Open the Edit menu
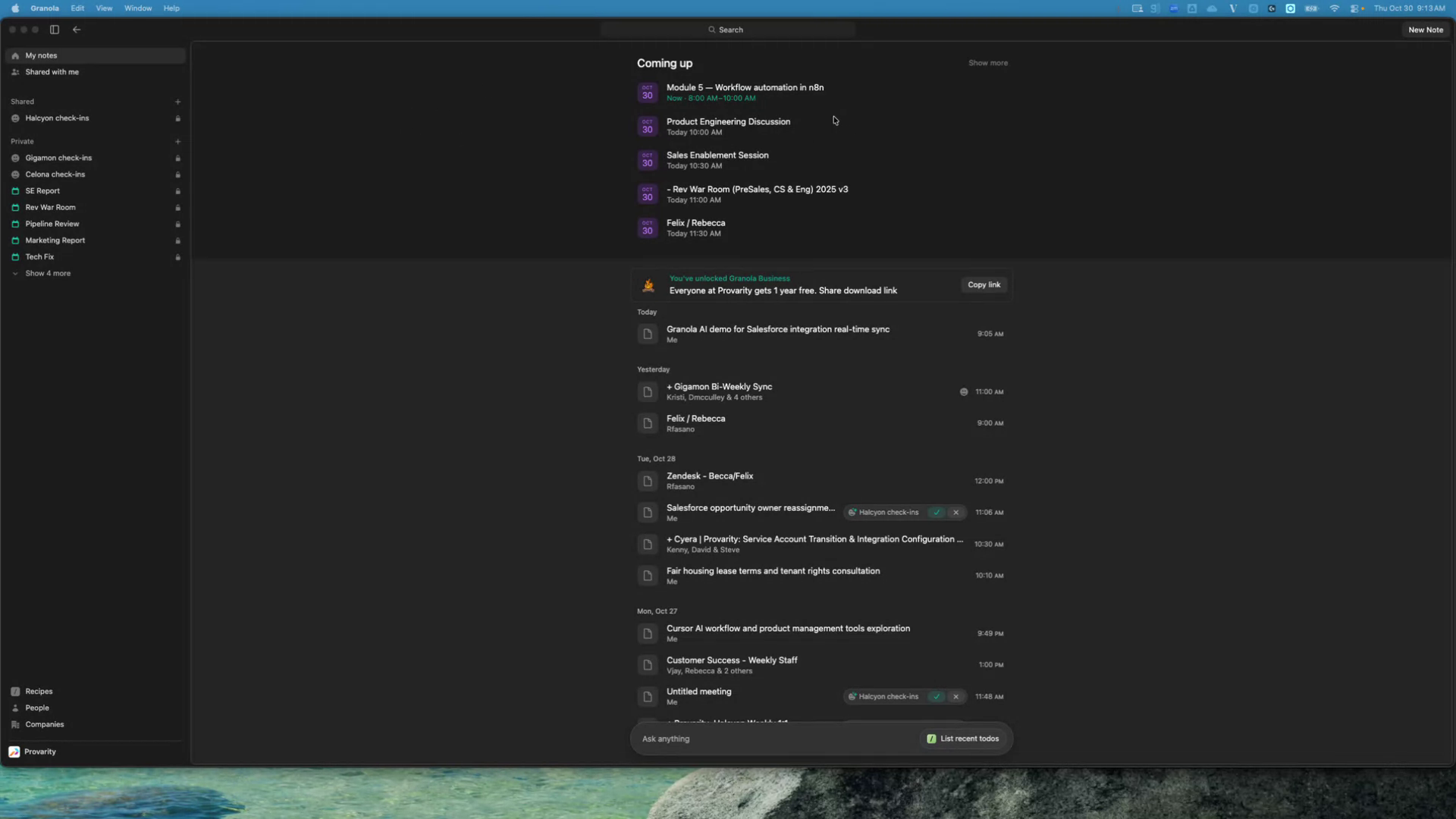Screen dimensions: 1456x819 point(77,8)
